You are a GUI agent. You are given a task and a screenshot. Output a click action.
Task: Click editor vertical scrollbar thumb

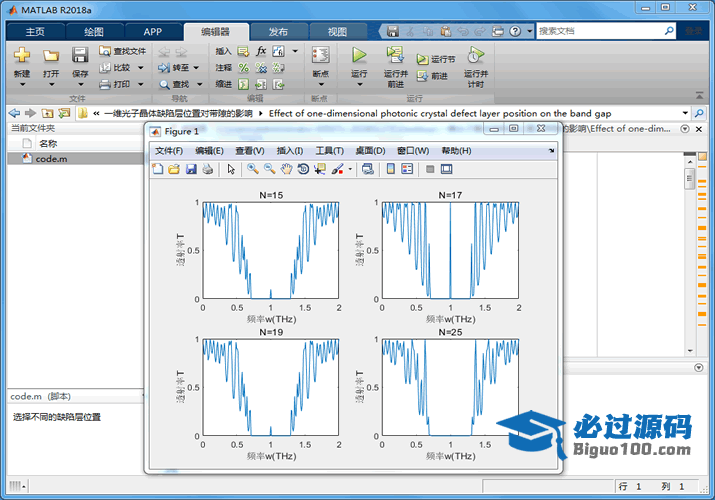point(689,178)
